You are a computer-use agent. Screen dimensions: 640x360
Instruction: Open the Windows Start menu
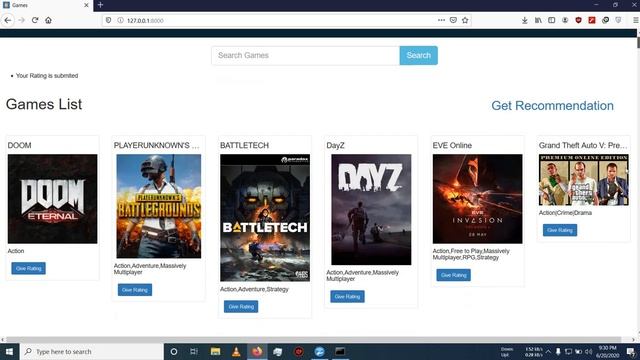click(x=9, y=351)
